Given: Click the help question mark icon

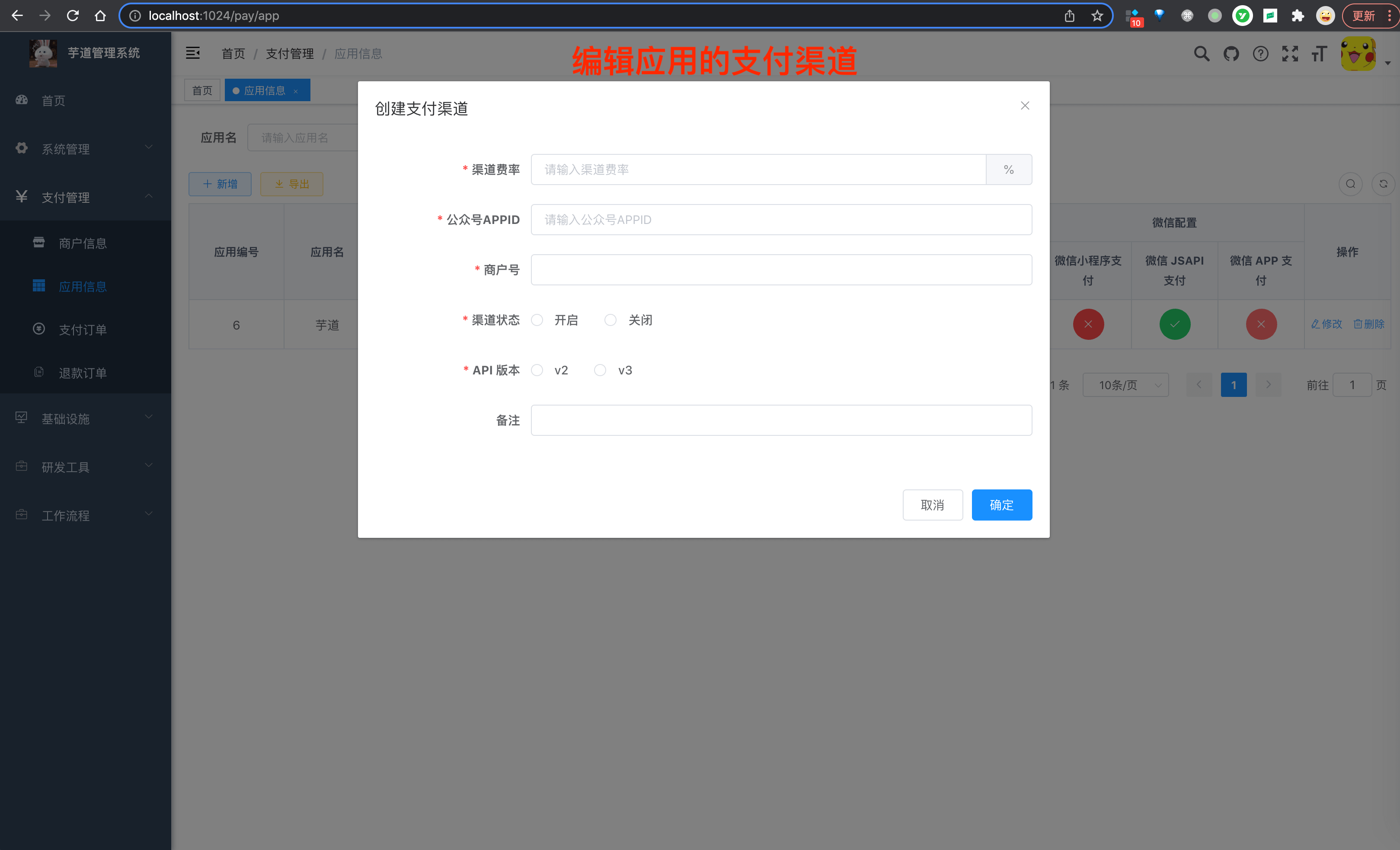Looking at the screenshot, I should coord(1260,54).
